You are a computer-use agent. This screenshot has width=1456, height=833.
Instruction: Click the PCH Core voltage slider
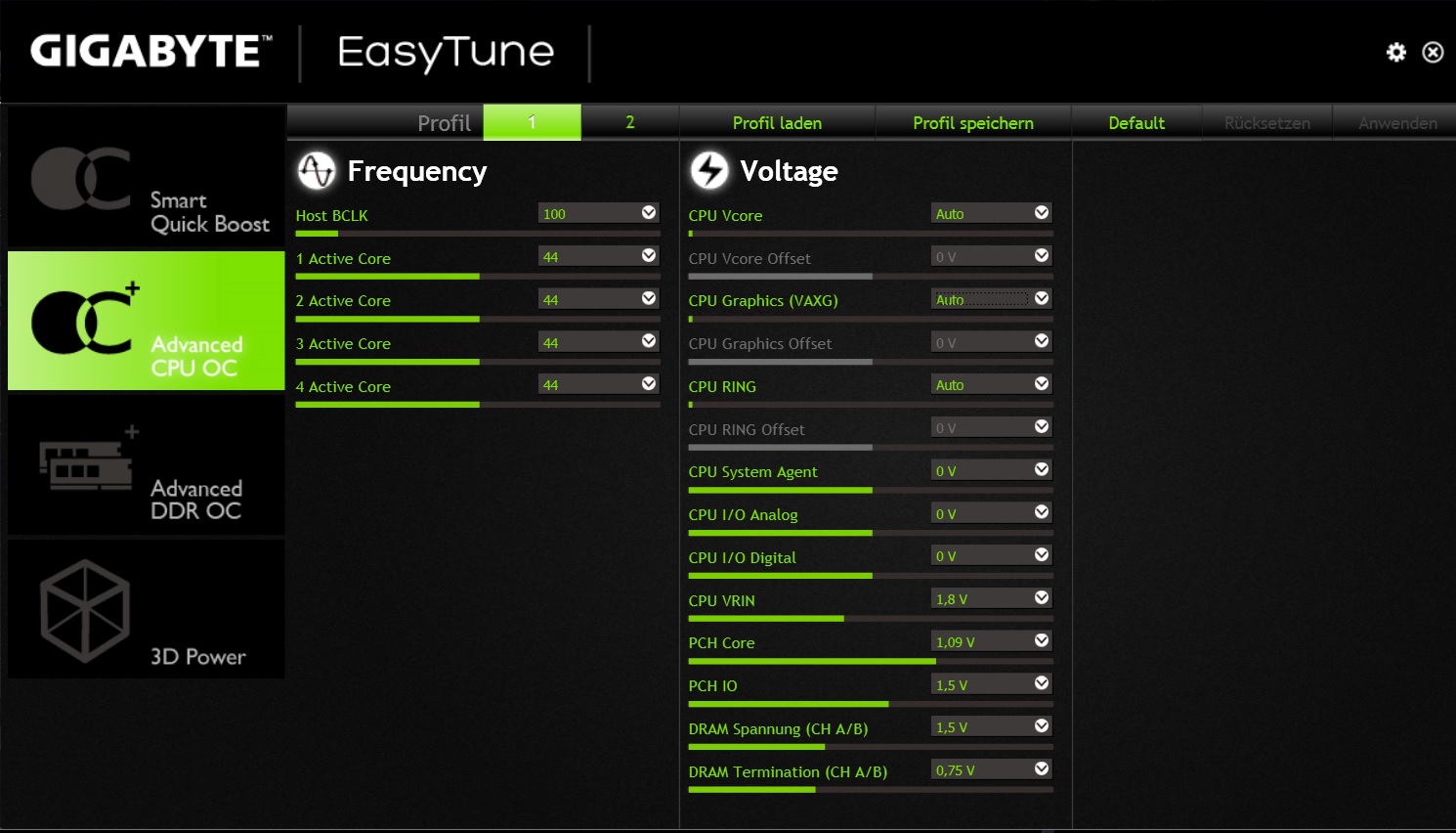871,662
